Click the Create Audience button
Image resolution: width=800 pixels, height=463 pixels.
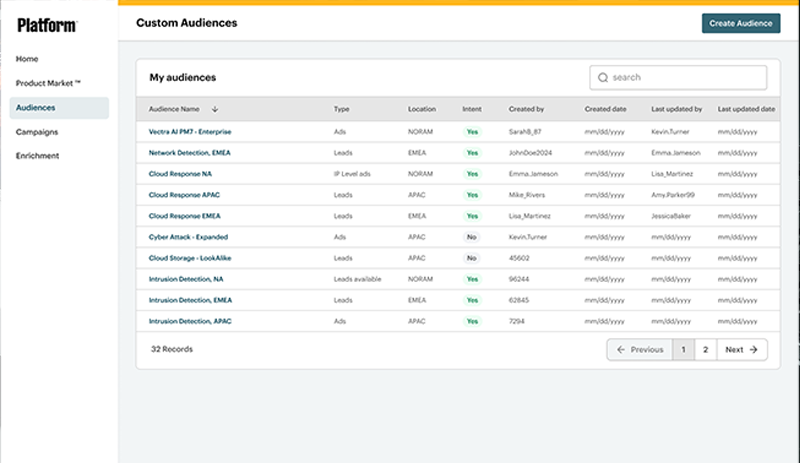740,23
